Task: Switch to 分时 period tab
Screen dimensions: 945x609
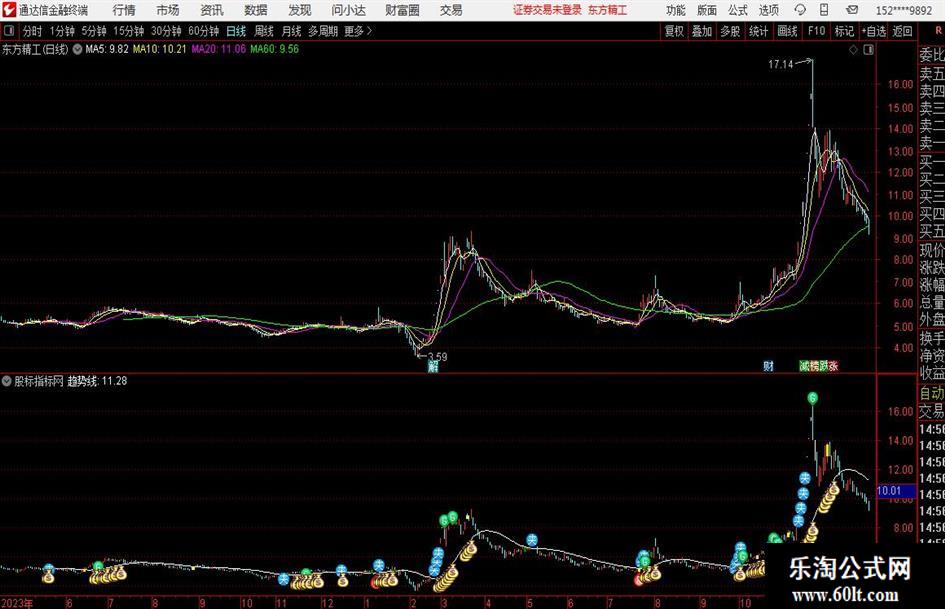Action: click(33, 31)
